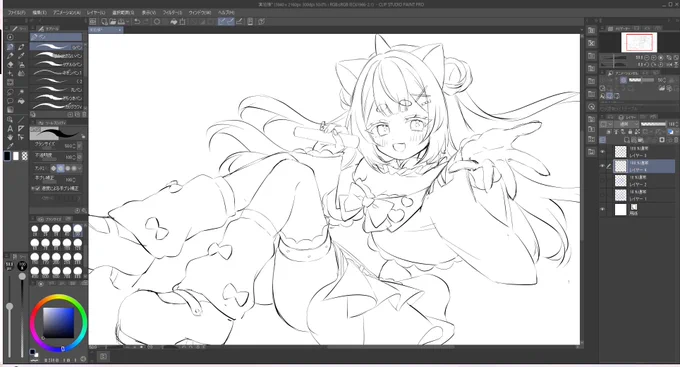Viewport: 680px width, 367px height.
Task: Open the Save options dropdown arrow
Action: click(x=128, y=22)
